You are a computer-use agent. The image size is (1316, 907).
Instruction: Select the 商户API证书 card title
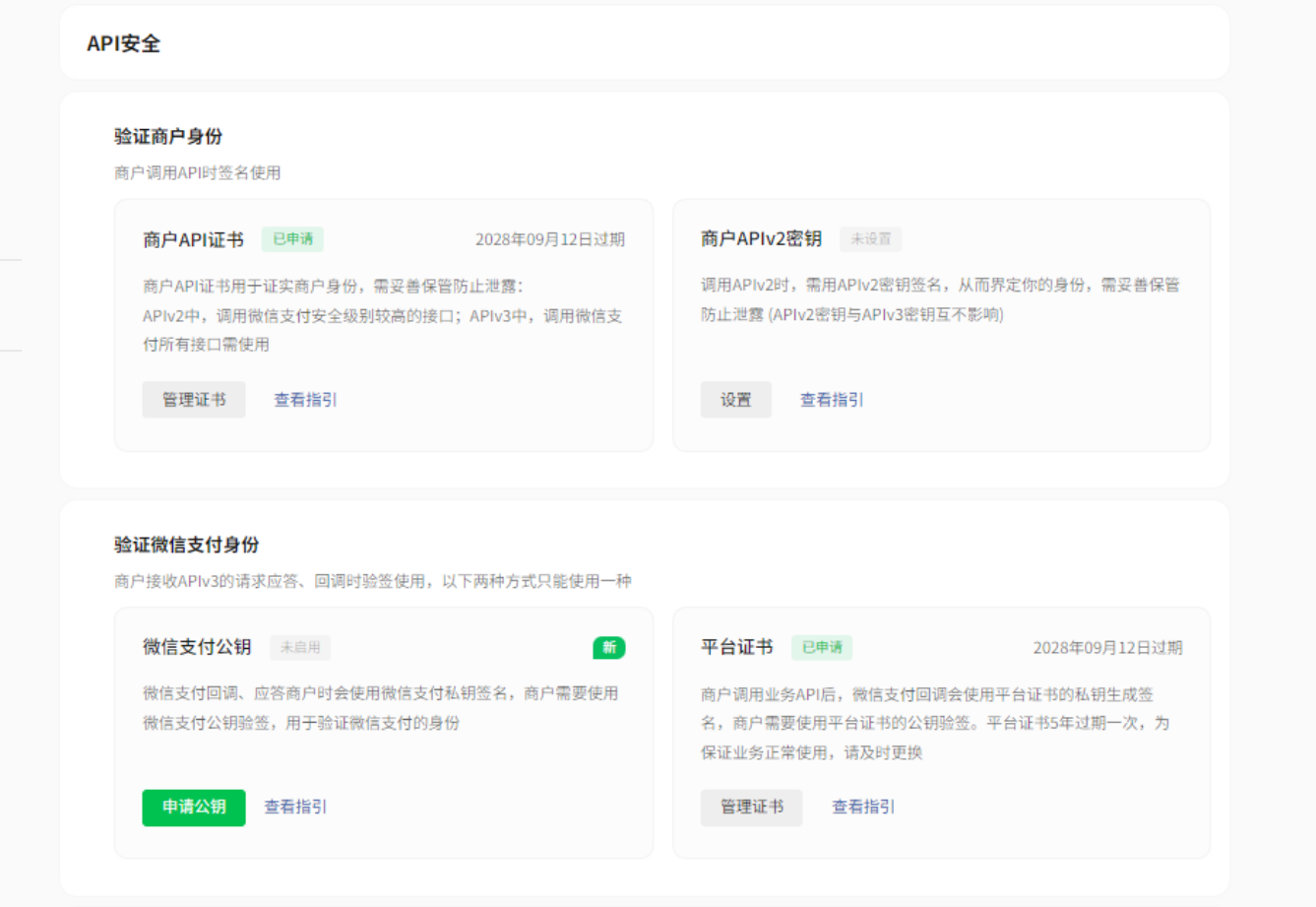tap(193, 239)
